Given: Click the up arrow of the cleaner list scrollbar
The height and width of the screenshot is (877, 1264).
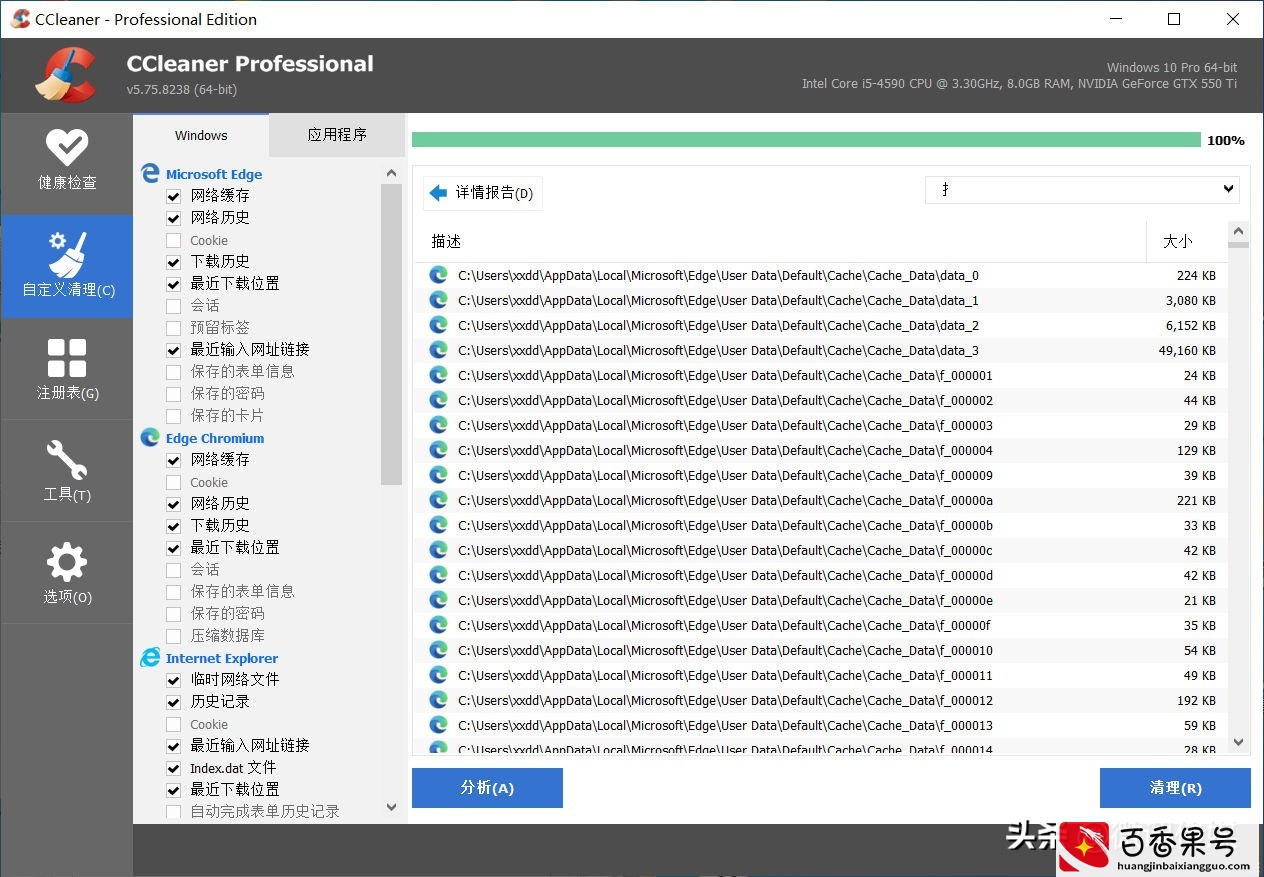Looking at the screenshot, I should click(x=391, y=173).
